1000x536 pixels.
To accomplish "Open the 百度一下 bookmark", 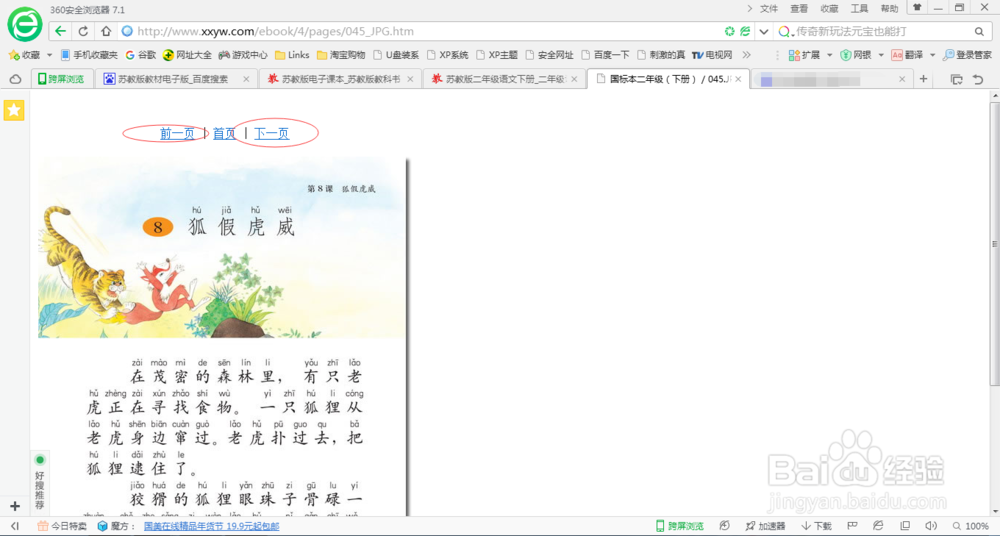I will click(606, 55).
